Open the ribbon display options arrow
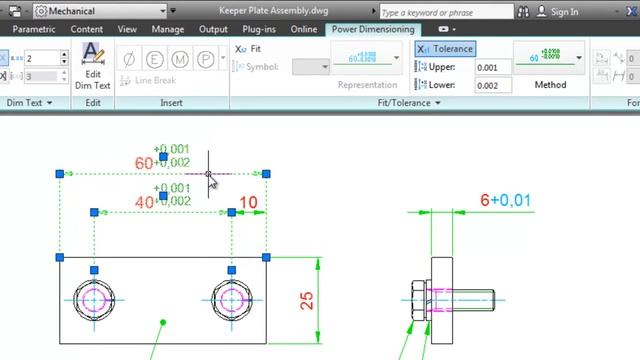The image size is (640, 360). (x=454, y=29)
